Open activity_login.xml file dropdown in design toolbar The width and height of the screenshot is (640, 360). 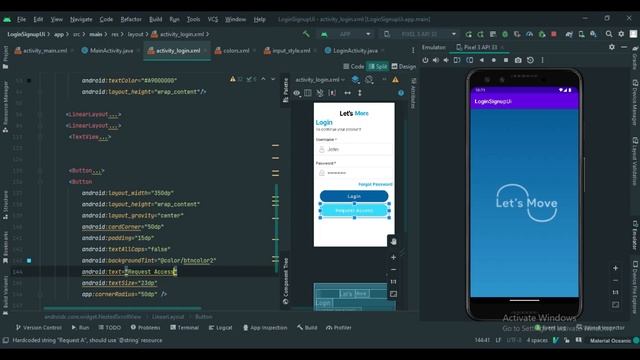(x=320, y=80)
